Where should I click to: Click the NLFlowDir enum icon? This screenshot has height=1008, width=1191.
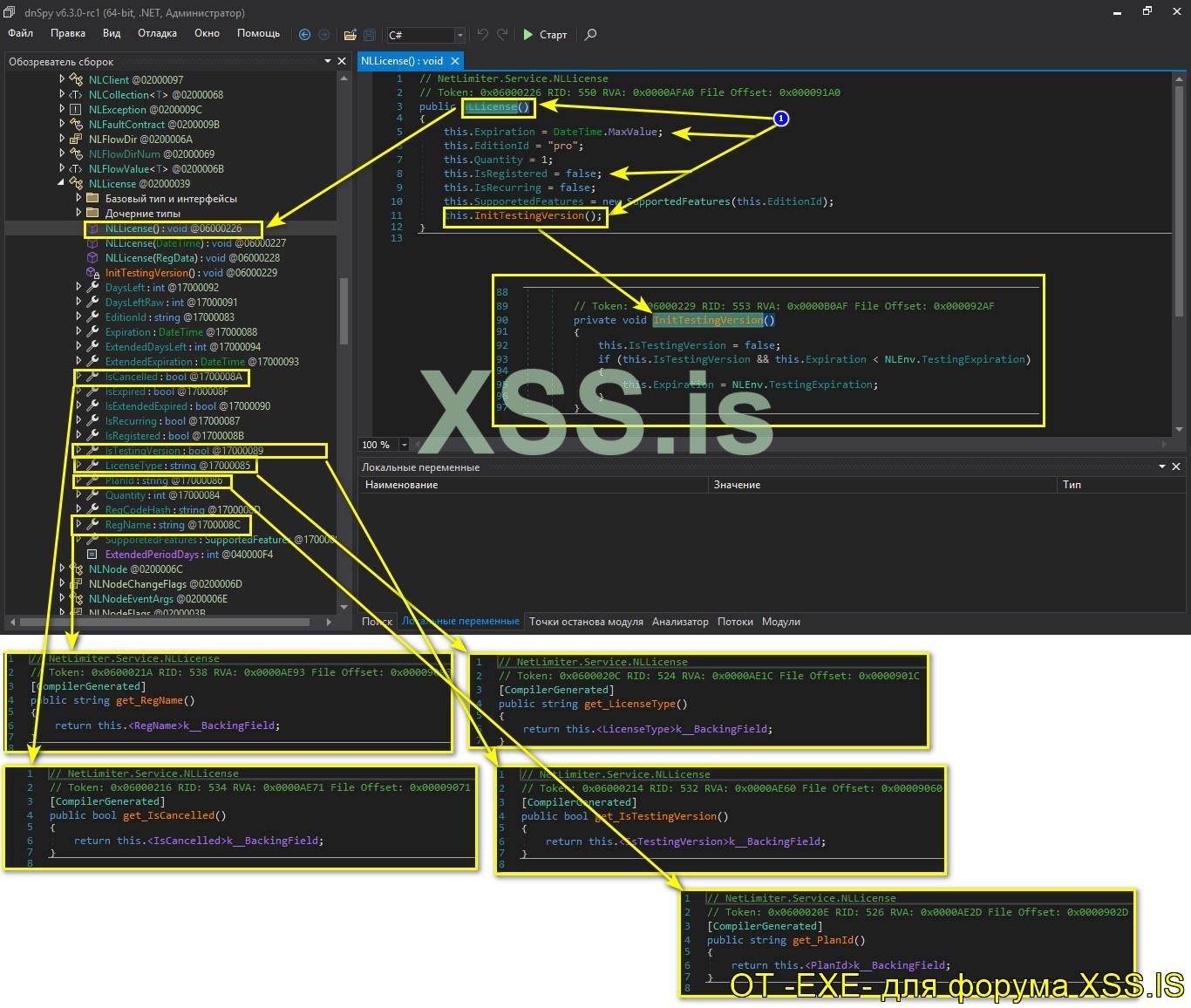click(76, 140)
